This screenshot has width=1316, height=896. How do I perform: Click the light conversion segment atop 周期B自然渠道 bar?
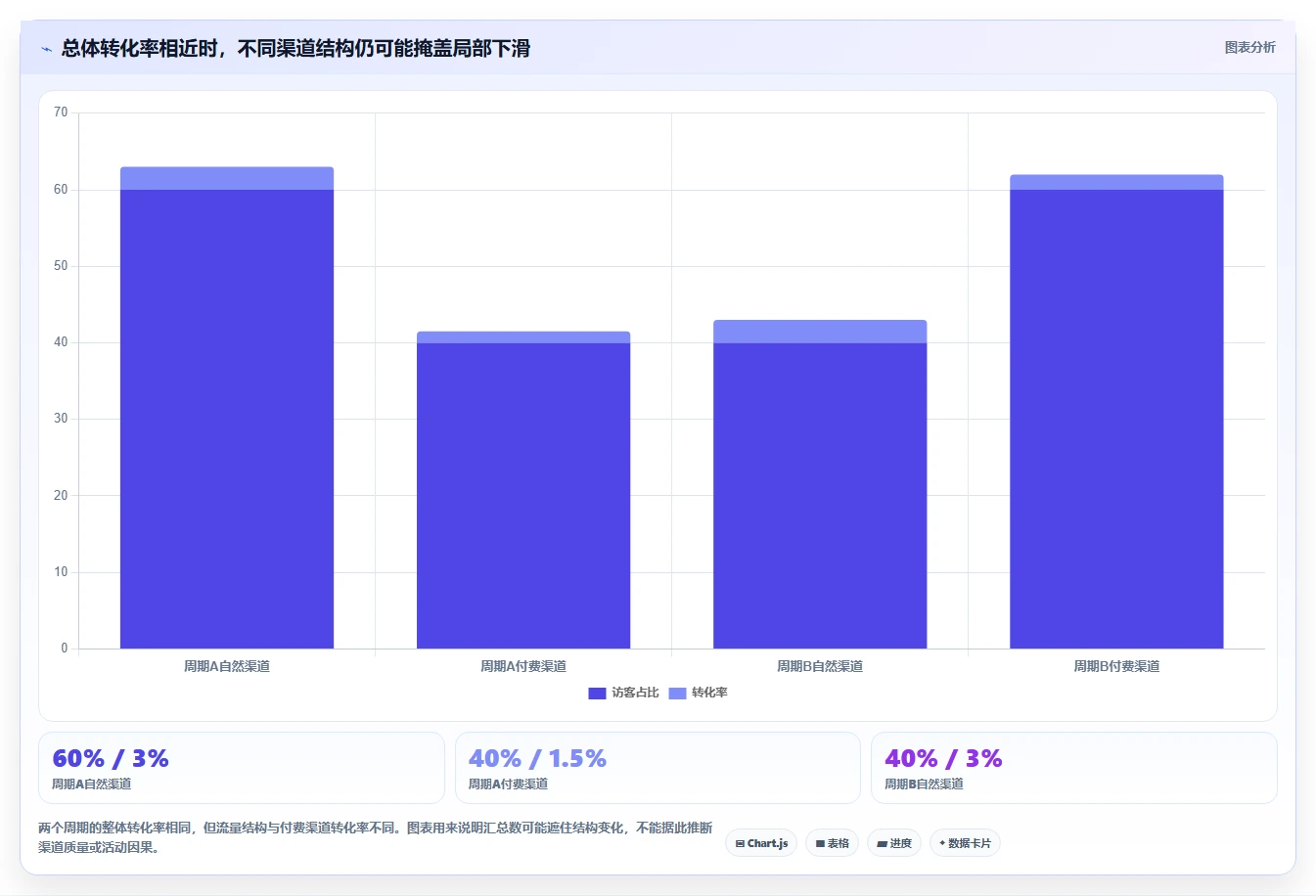click(x=820, y=332)
